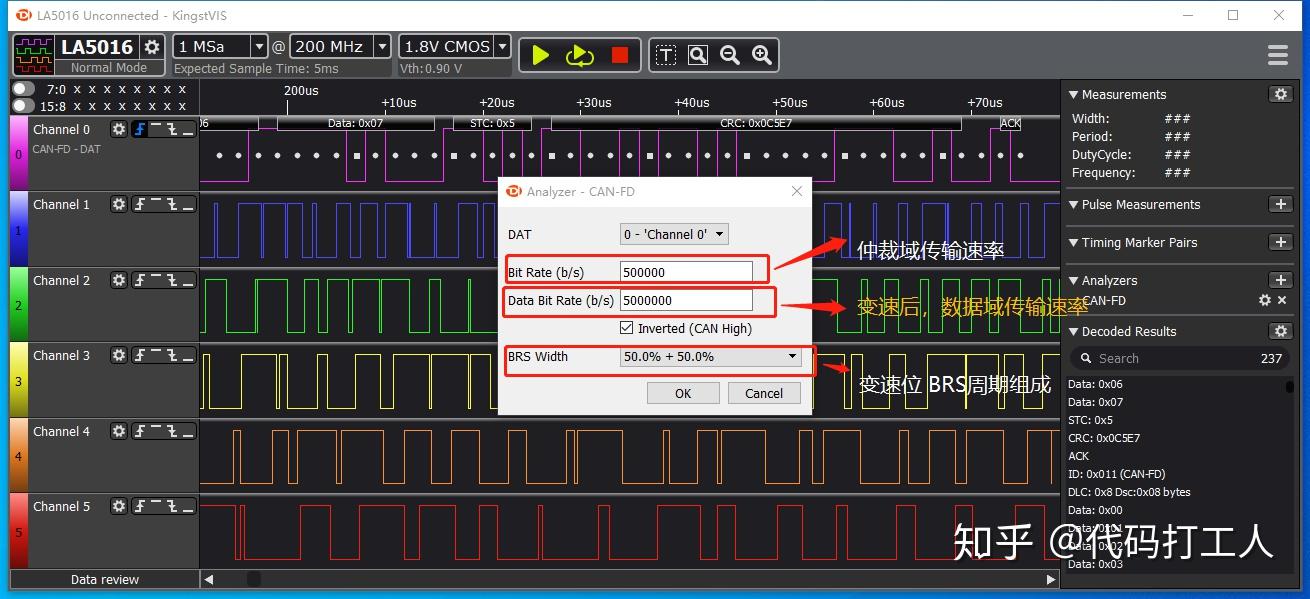Zoom out the waveform view

[730, 55]
